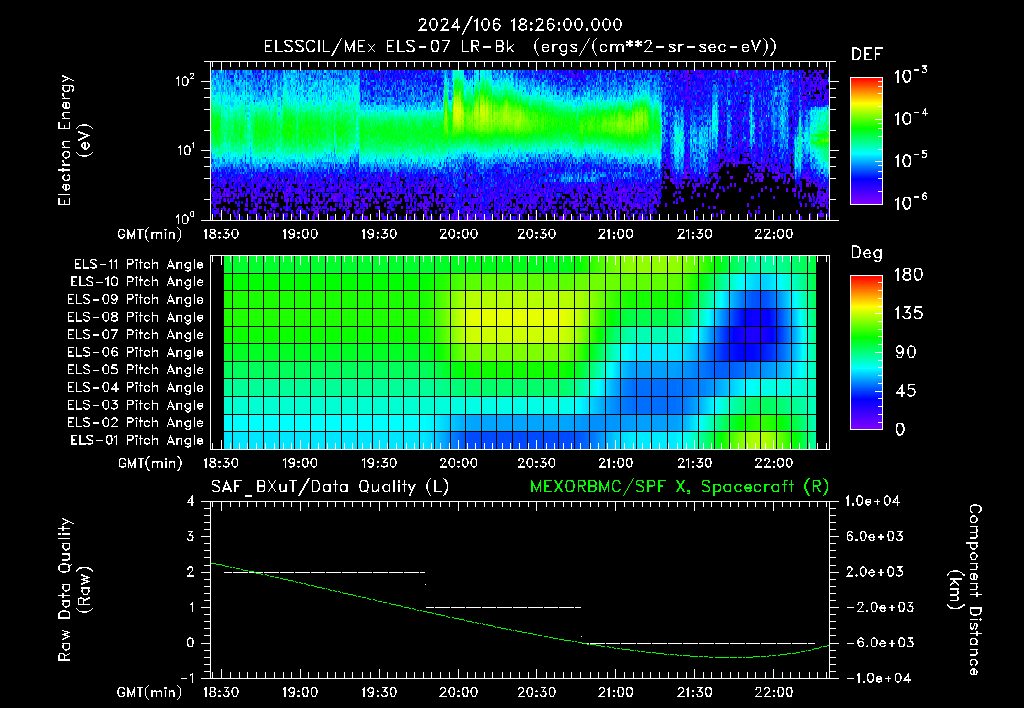
Task: Click the ELS-02 Pitch Angle row label
Action: coord(136,423)
